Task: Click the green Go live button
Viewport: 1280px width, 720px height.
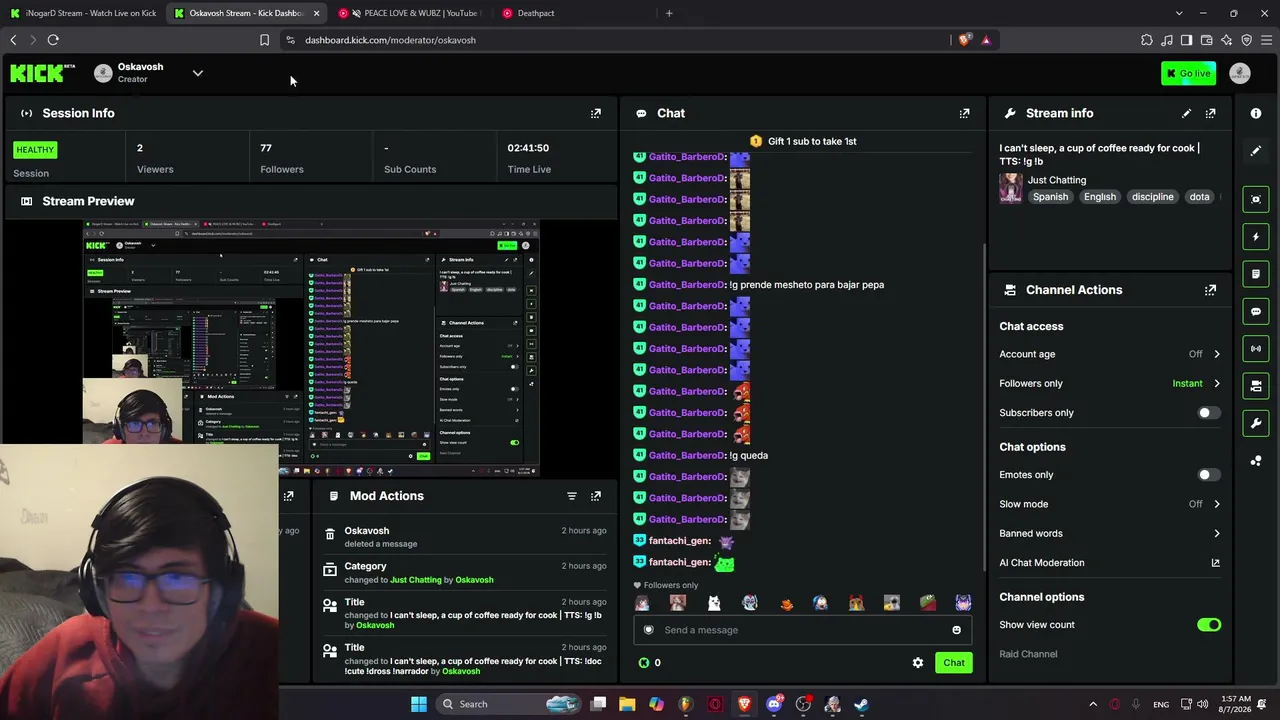Action: [x=1188, y=73]
